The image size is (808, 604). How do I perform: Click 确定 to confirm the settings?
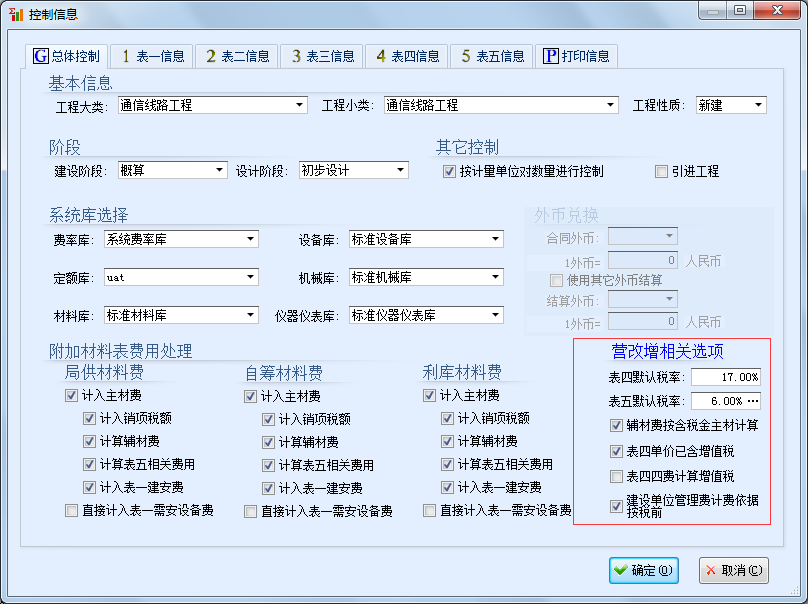pyautogui.click(x=643, y=570)
